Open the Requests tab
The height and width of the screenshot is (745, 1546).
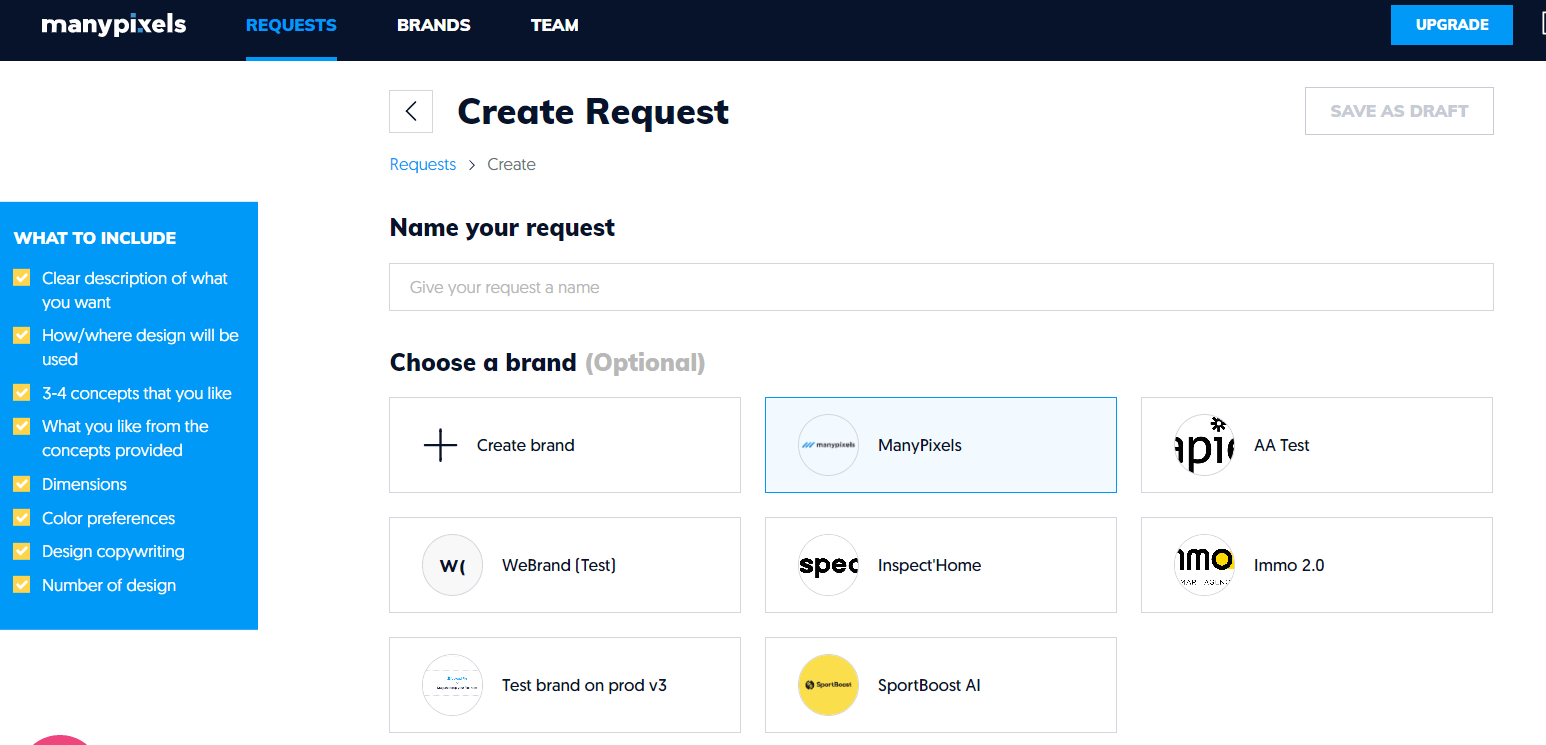coord(291,26)
